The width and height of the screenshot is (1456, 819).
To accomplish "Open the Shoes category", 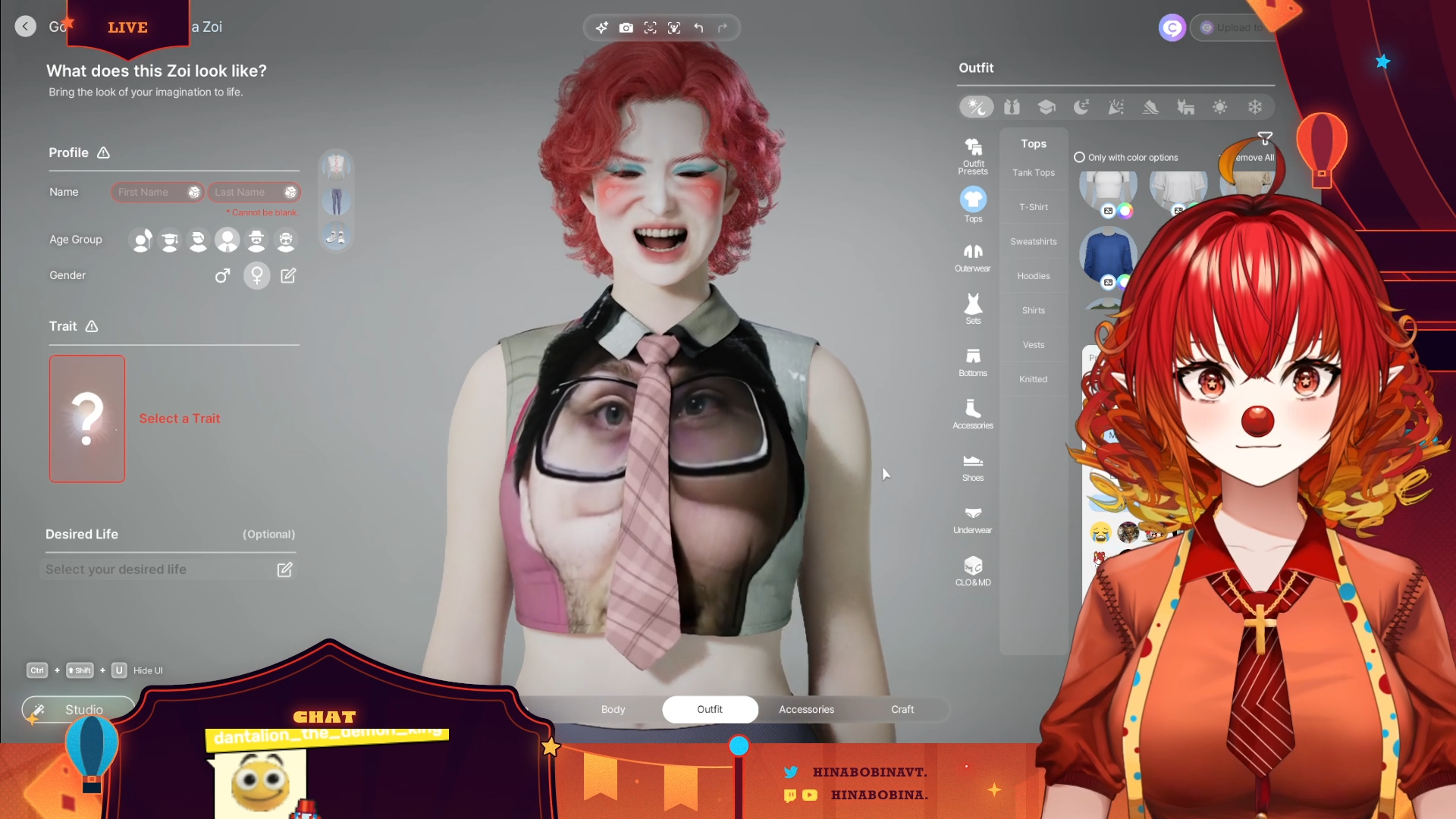I will pos(973,466).
